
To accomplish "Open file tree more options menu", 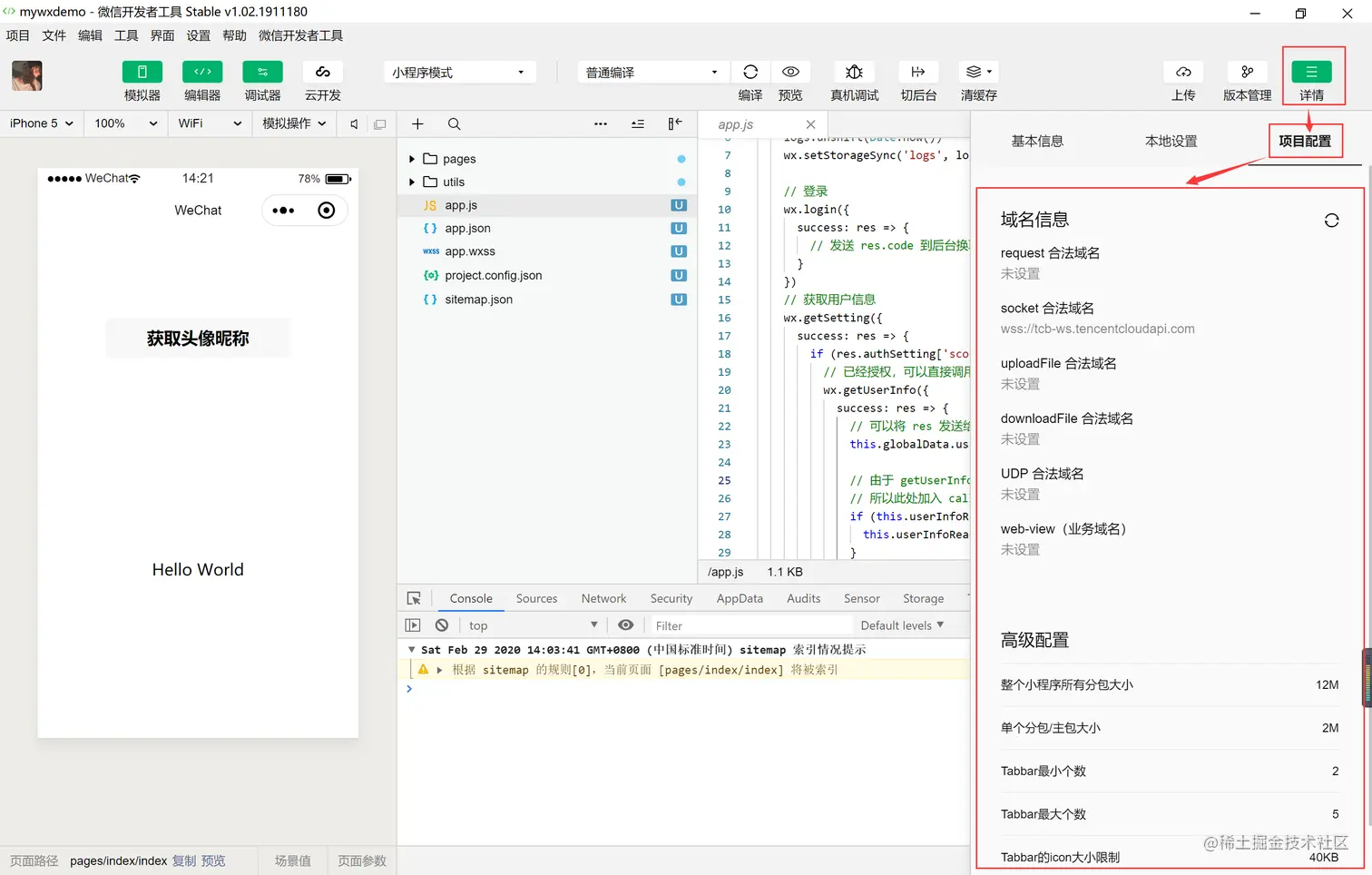I will pos(601,124).
